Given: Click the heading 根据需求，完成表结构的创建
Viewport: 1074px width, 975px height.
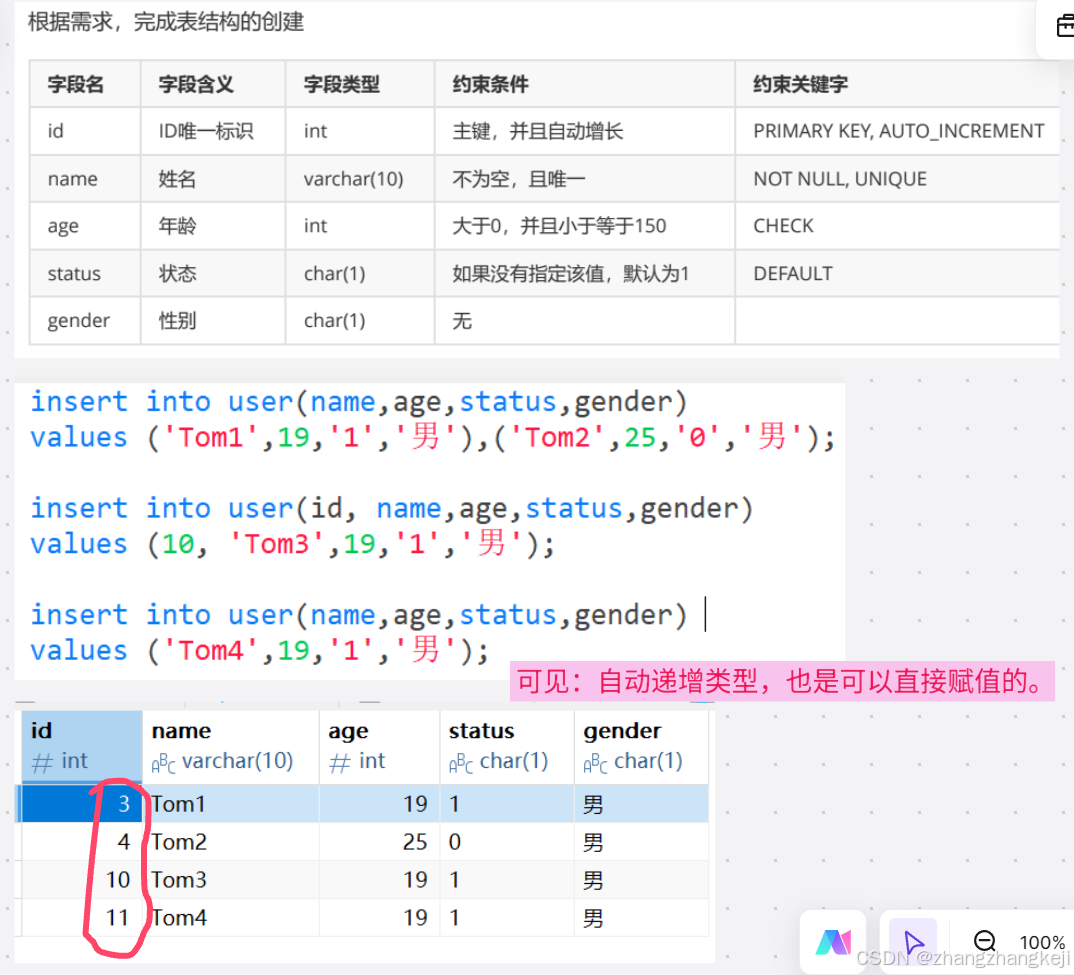Looking at the screenshot, I should 166,22.
